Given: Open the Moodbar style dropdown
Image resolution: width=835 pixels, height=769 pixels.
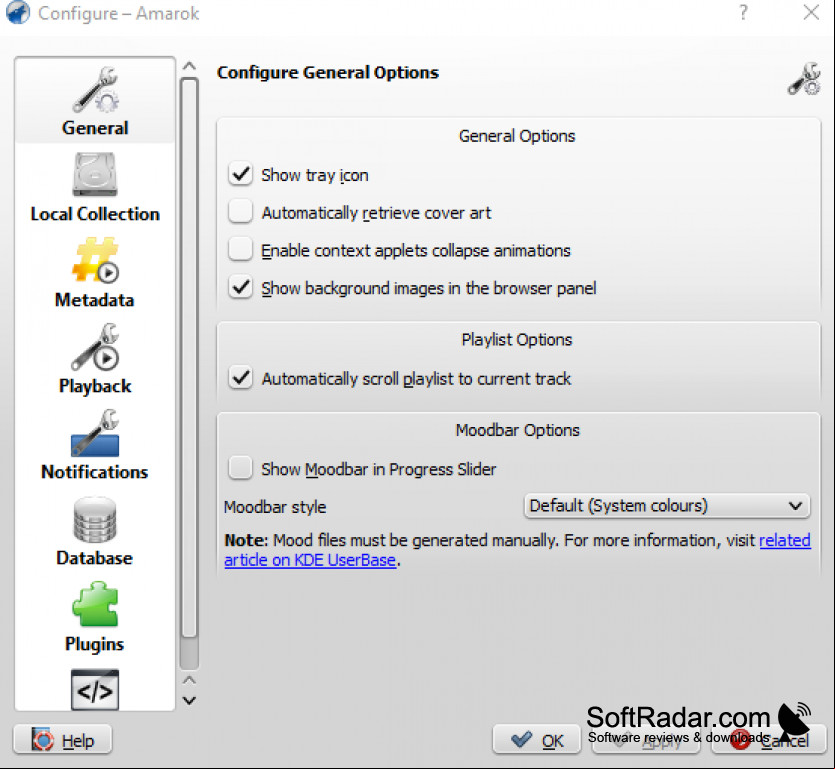Looking at the screenshot, I should pyautogui.click(x=667, y=505).
